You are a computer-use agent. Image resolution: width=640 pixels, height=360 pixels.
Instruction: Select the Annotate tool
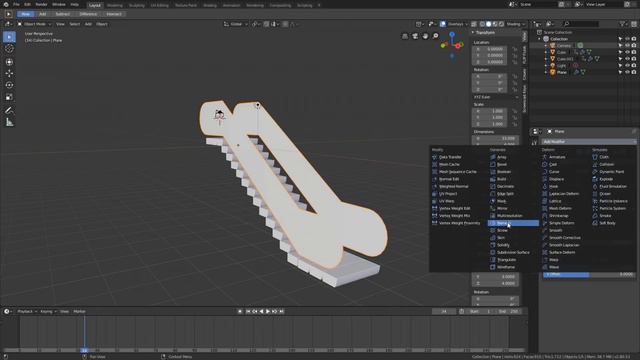coord(9,110)
